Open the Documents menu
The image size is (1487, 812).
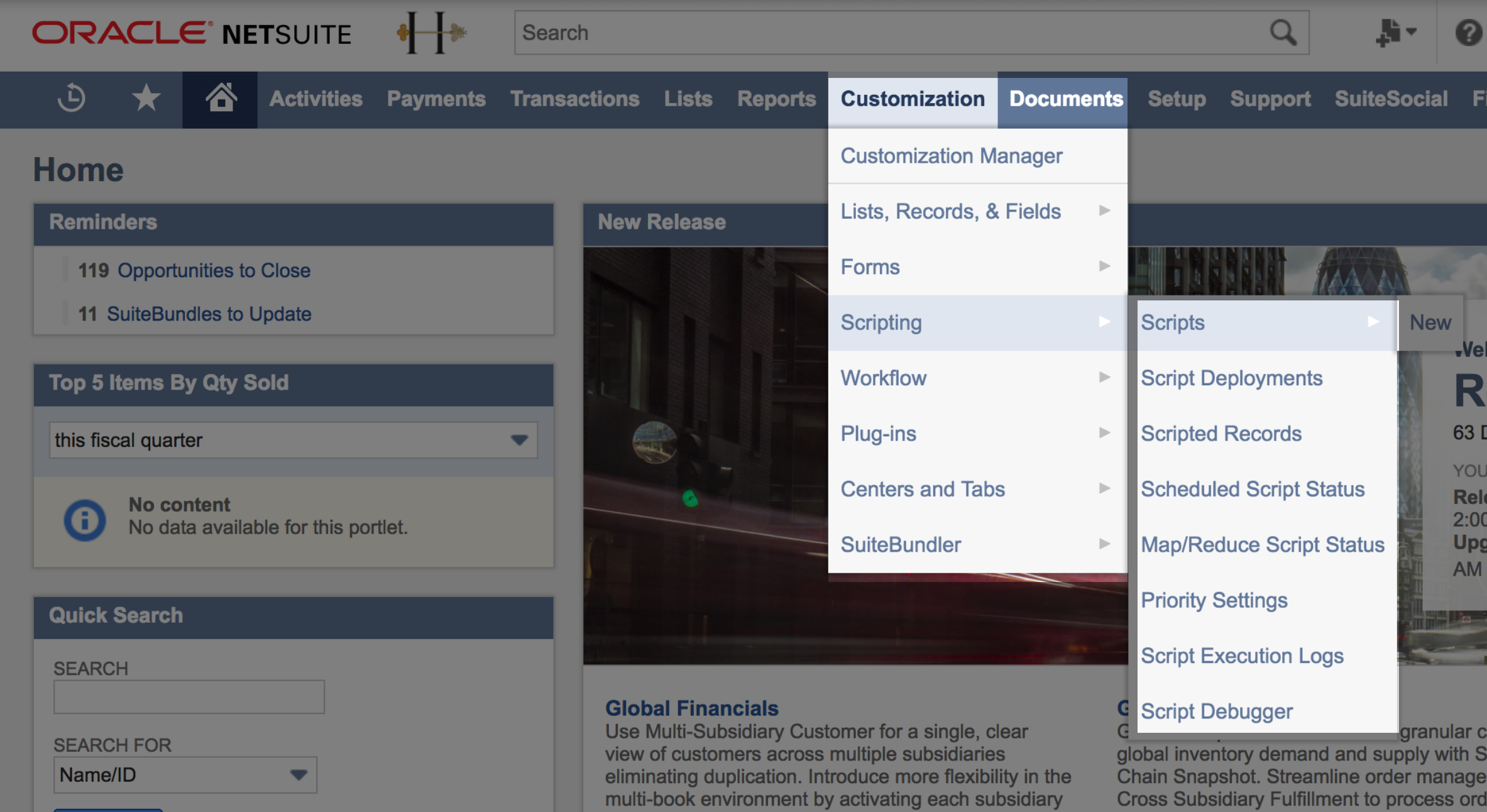[1063, 99]
